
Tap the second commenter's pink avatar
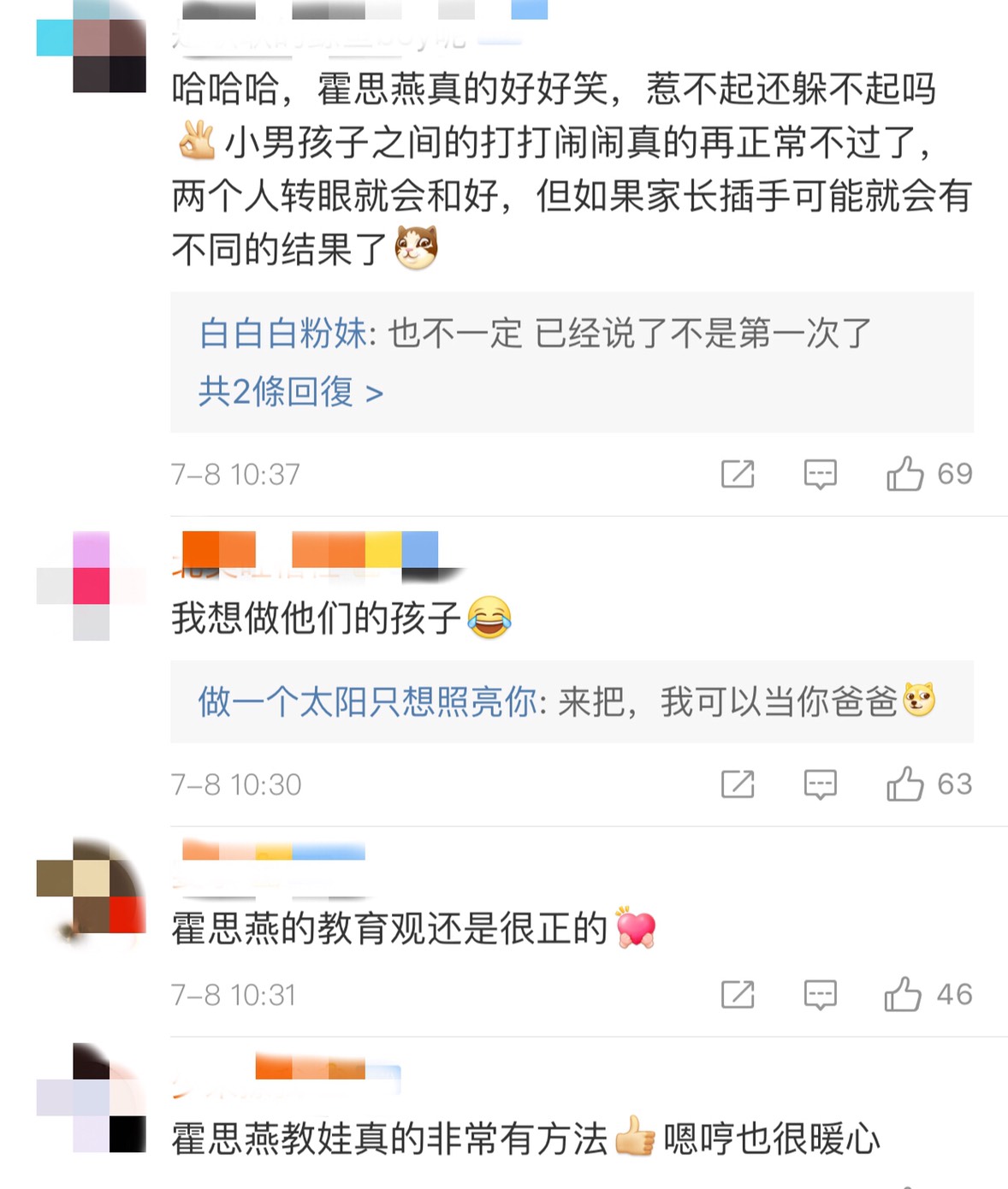[92, 586]
